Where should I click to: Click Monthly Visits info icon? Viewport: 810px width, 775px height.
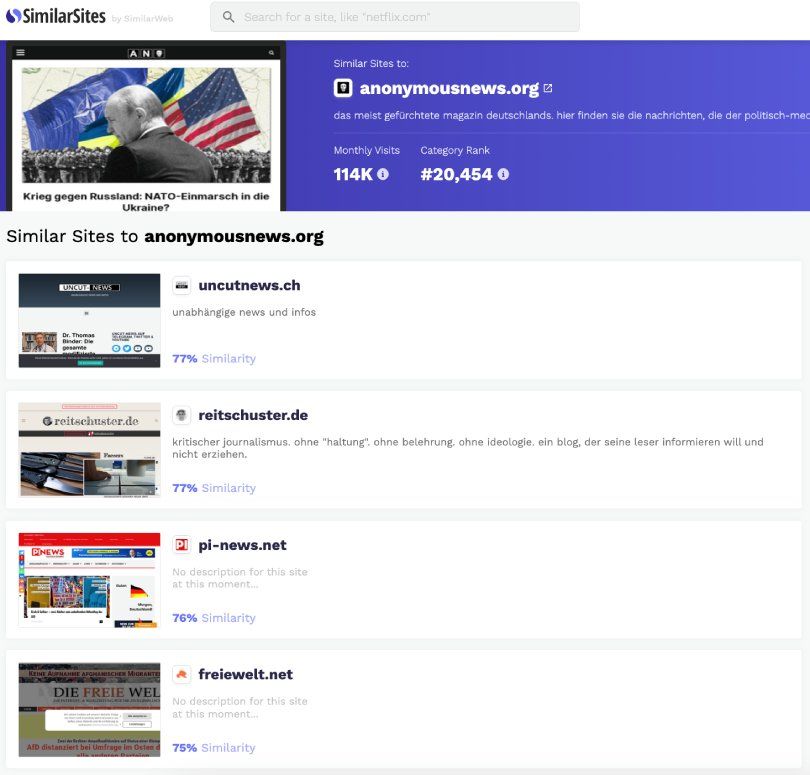pos(383,174)
